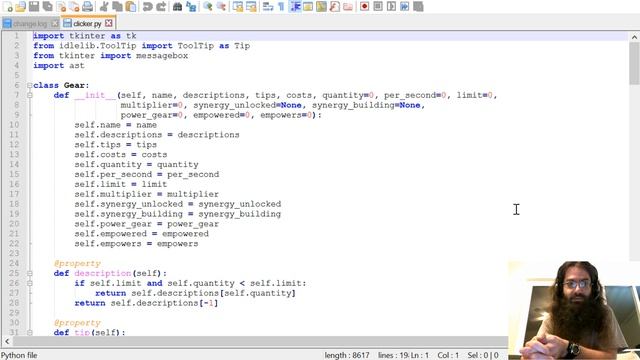Open Find with the binoculars icon
Screen dimensions: 640x360
coord(178,6)
